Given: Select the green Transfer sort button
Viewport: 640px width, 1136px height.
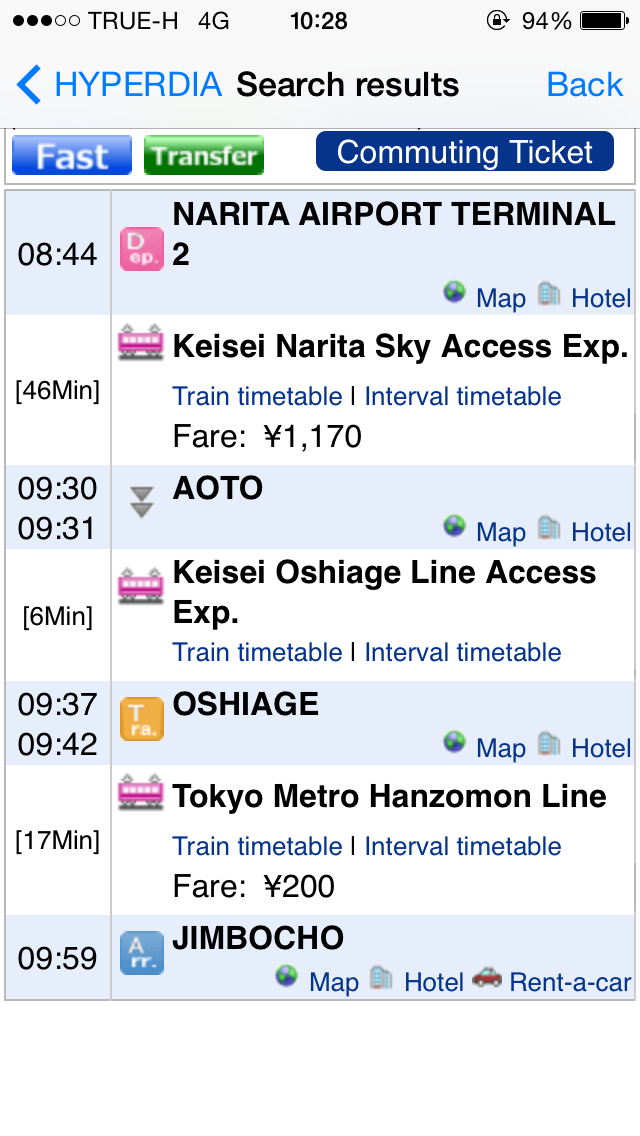Looking at the screenshot, I should click(204, 155).
